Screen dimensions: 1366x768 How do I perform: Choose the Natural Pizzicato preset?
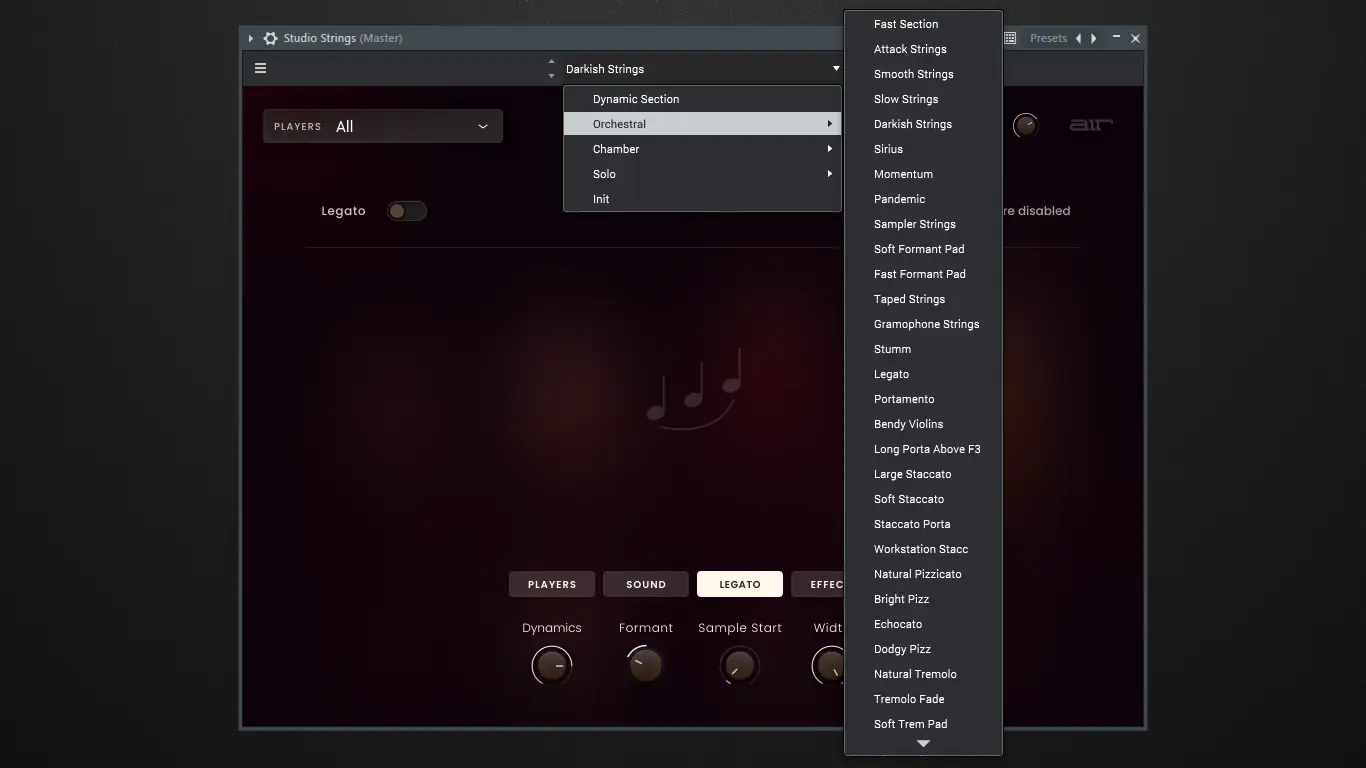point(923,574)
